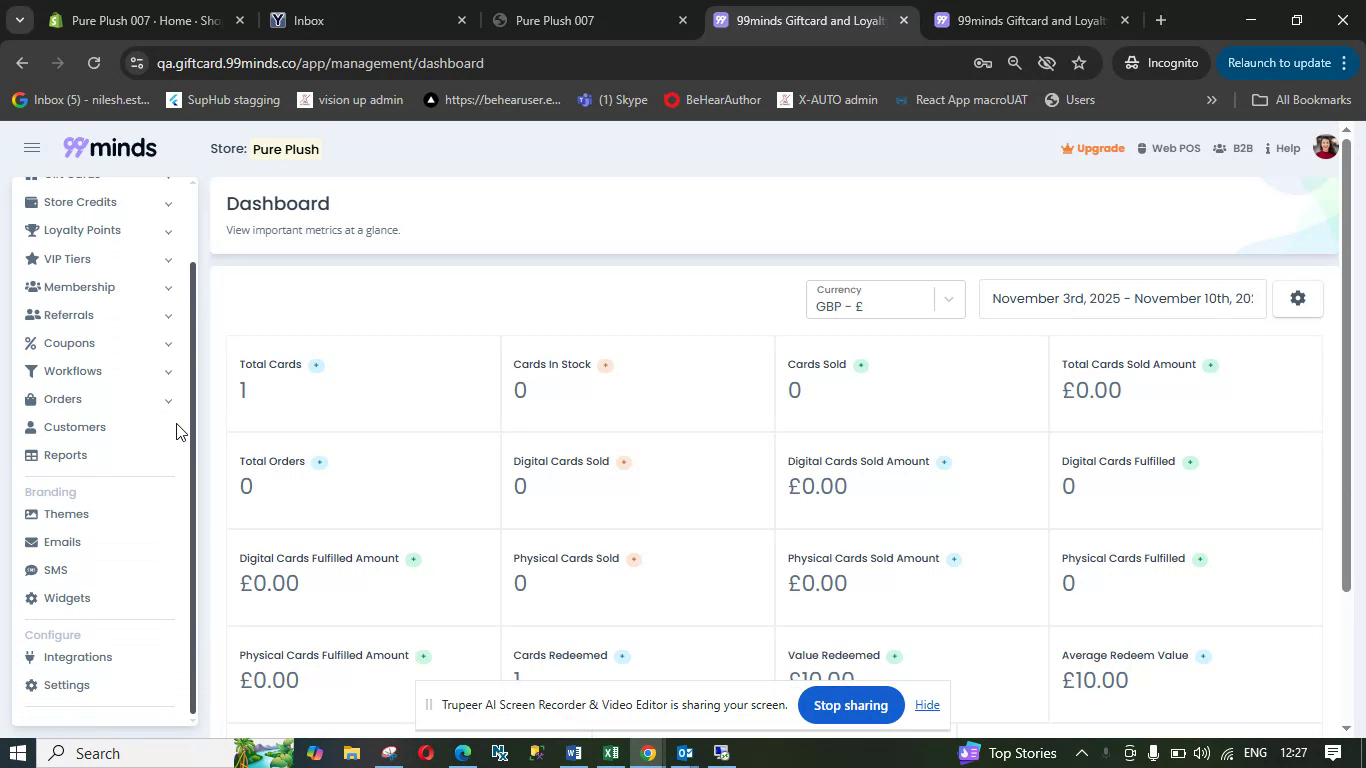Open Emails under Branding
The width and height of the screenshot is (1366, 768).
(x=62, y=542)
